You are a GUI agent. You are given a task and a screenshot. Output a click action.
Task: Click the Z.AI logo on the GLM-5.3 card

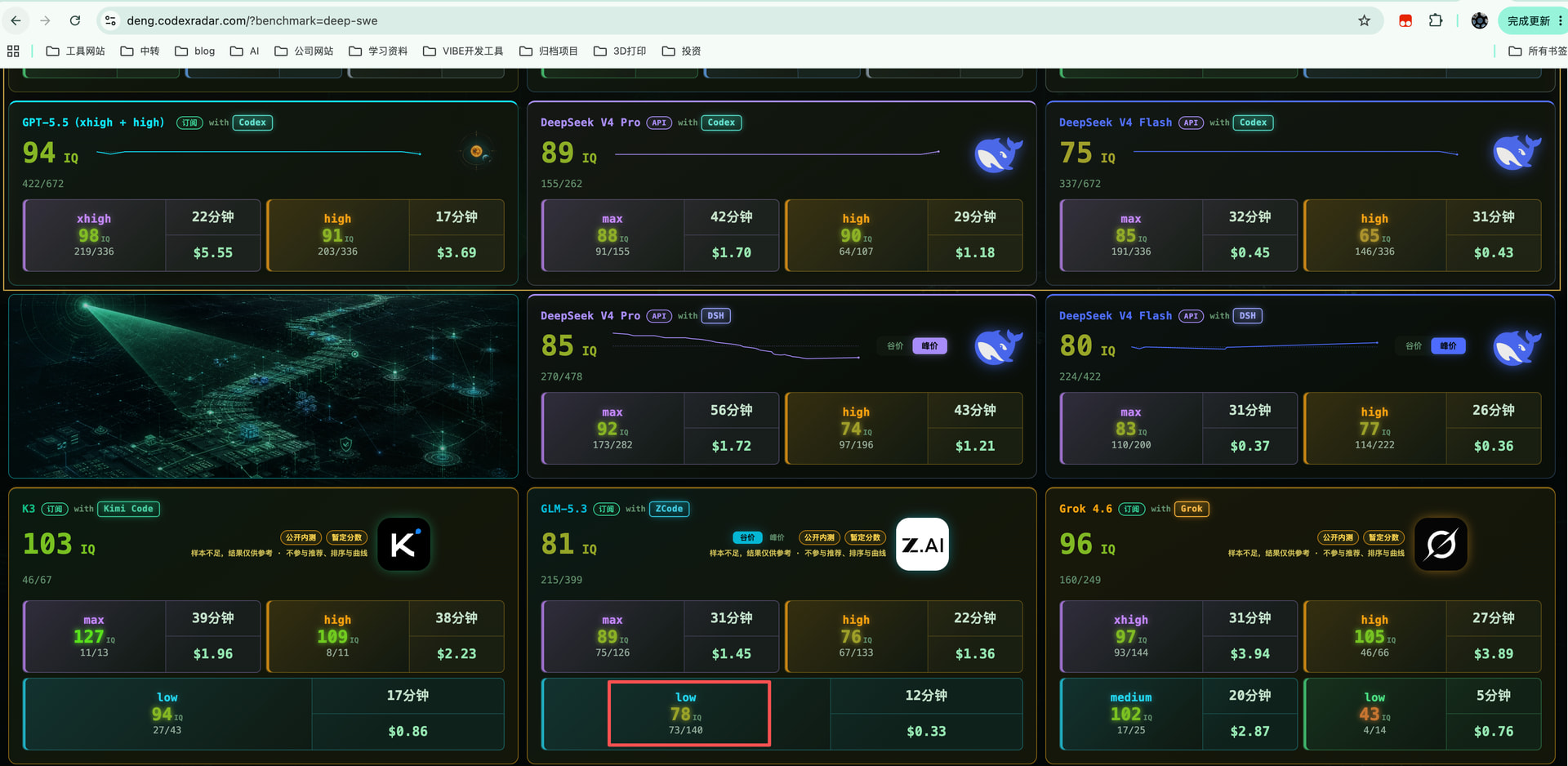pyautogui.click(x=922, y=544)
